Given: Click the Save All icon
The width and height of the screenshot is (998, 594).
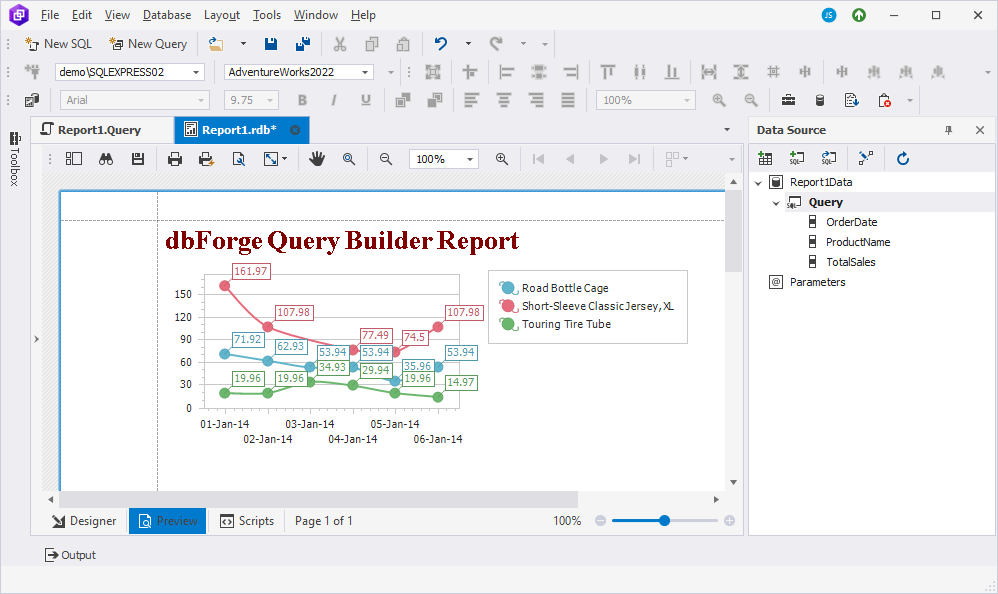Looking at the screenshot, I should pos(303,44).
